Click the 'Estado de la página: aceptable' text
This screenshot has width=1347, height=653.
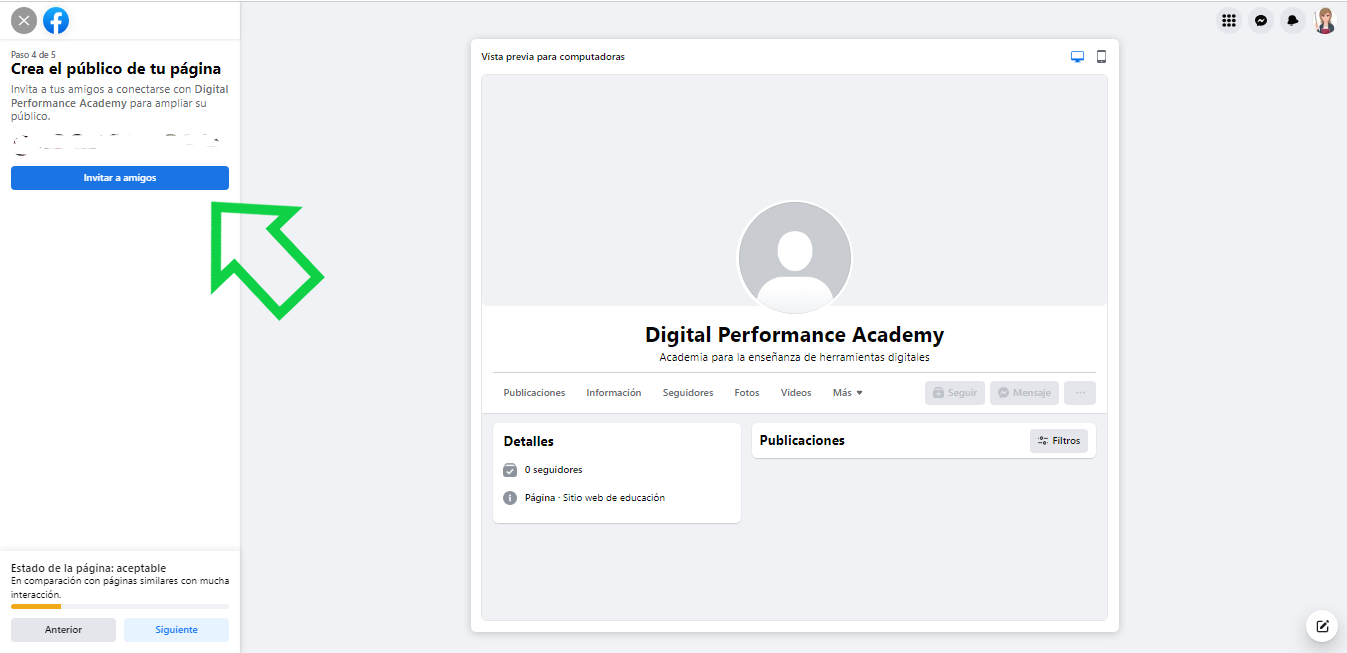pyautogui.click(x=89, y=568)
